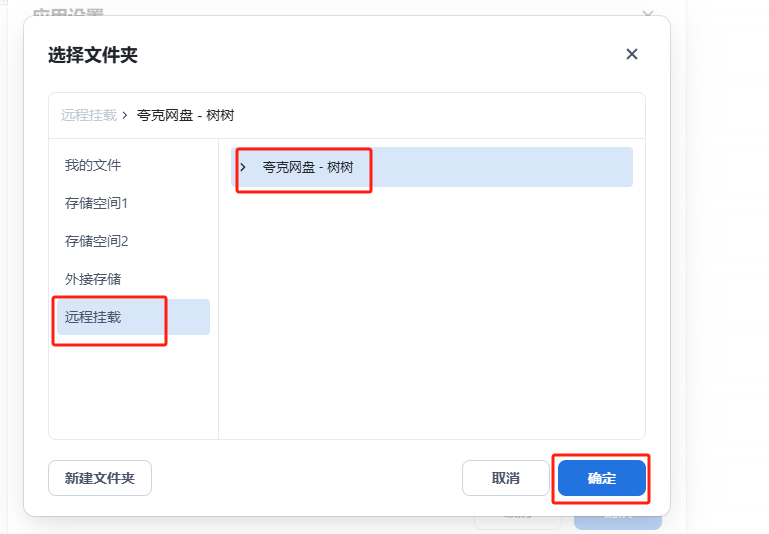Close the dimmed background 应用设置 window
Viewport: 769px width, 534px height.
(x=648, y=13)
